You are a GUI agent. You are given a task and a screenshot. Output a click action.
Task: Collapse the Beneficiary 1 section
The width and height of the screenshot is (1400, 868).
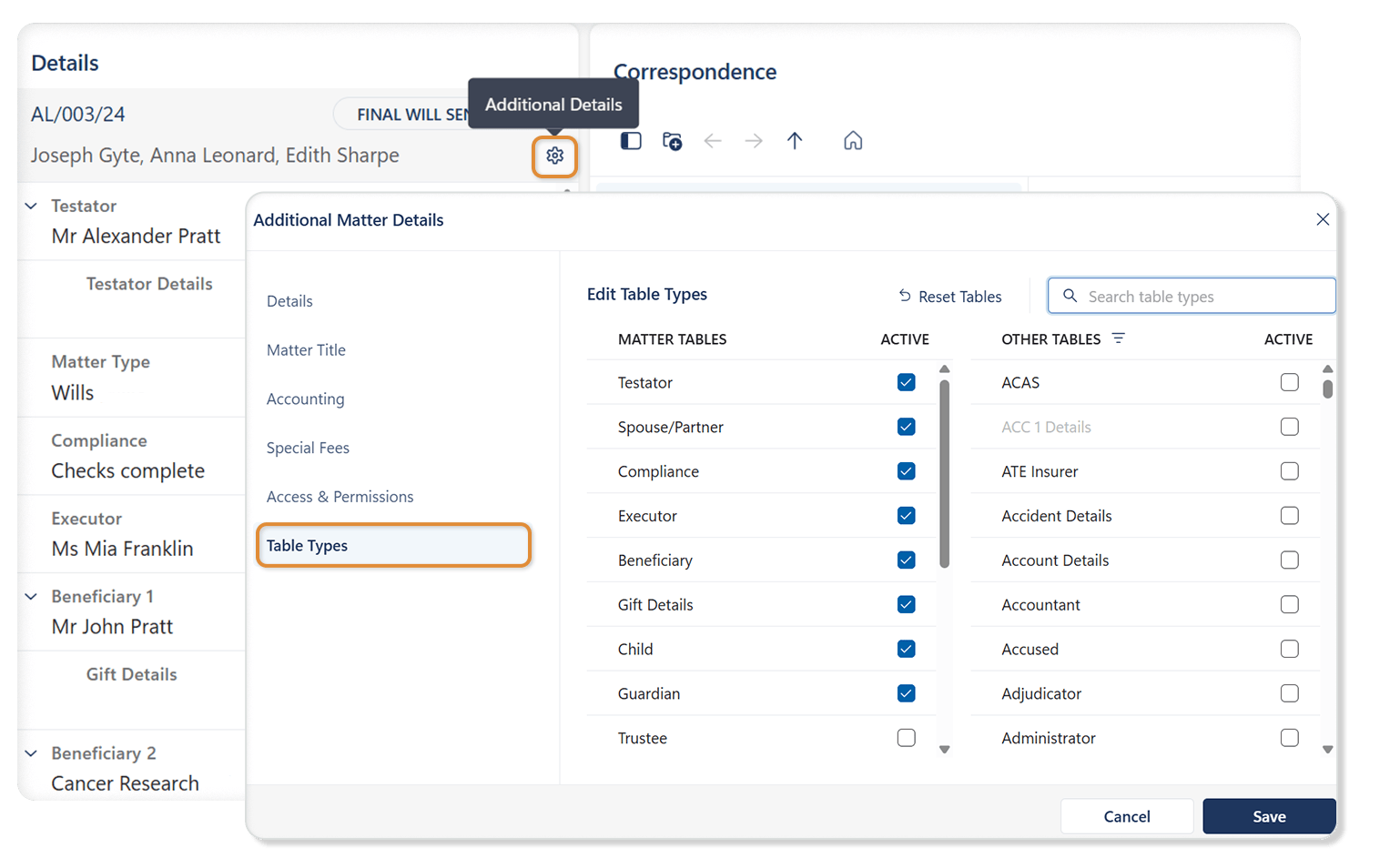point(31,597)
